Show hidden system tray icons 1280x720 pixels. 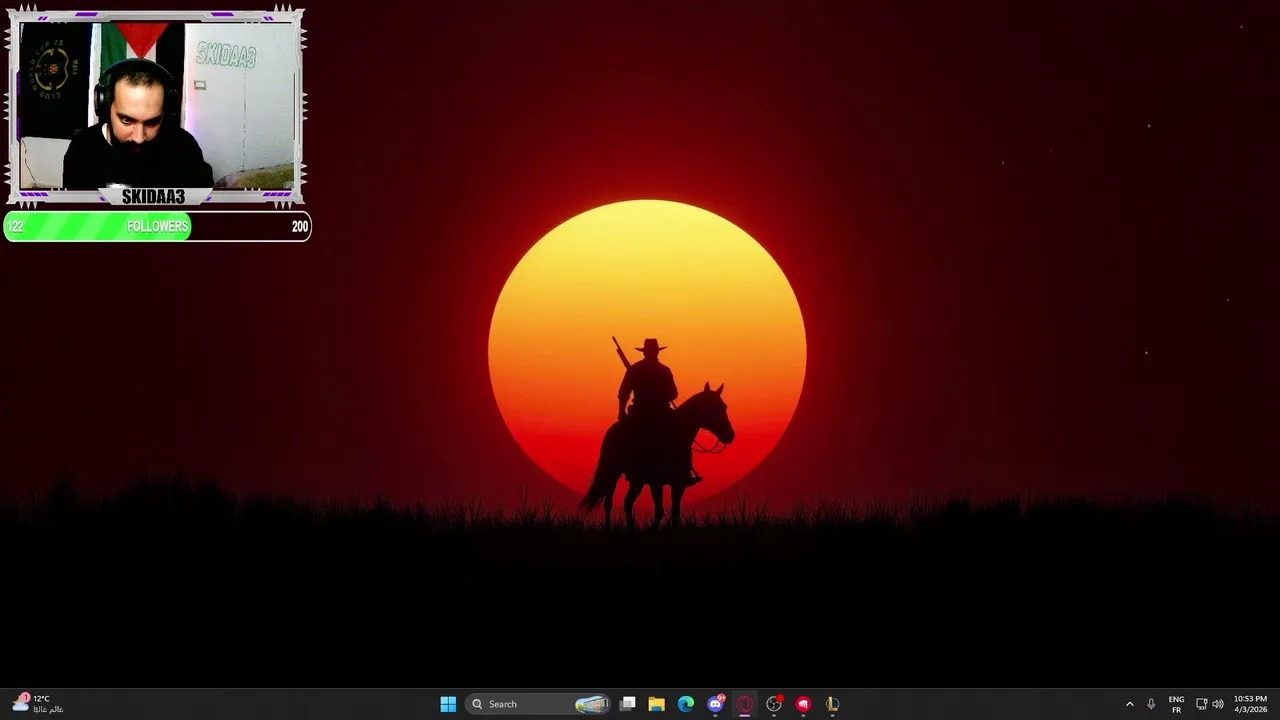[x=1130, y=704]
